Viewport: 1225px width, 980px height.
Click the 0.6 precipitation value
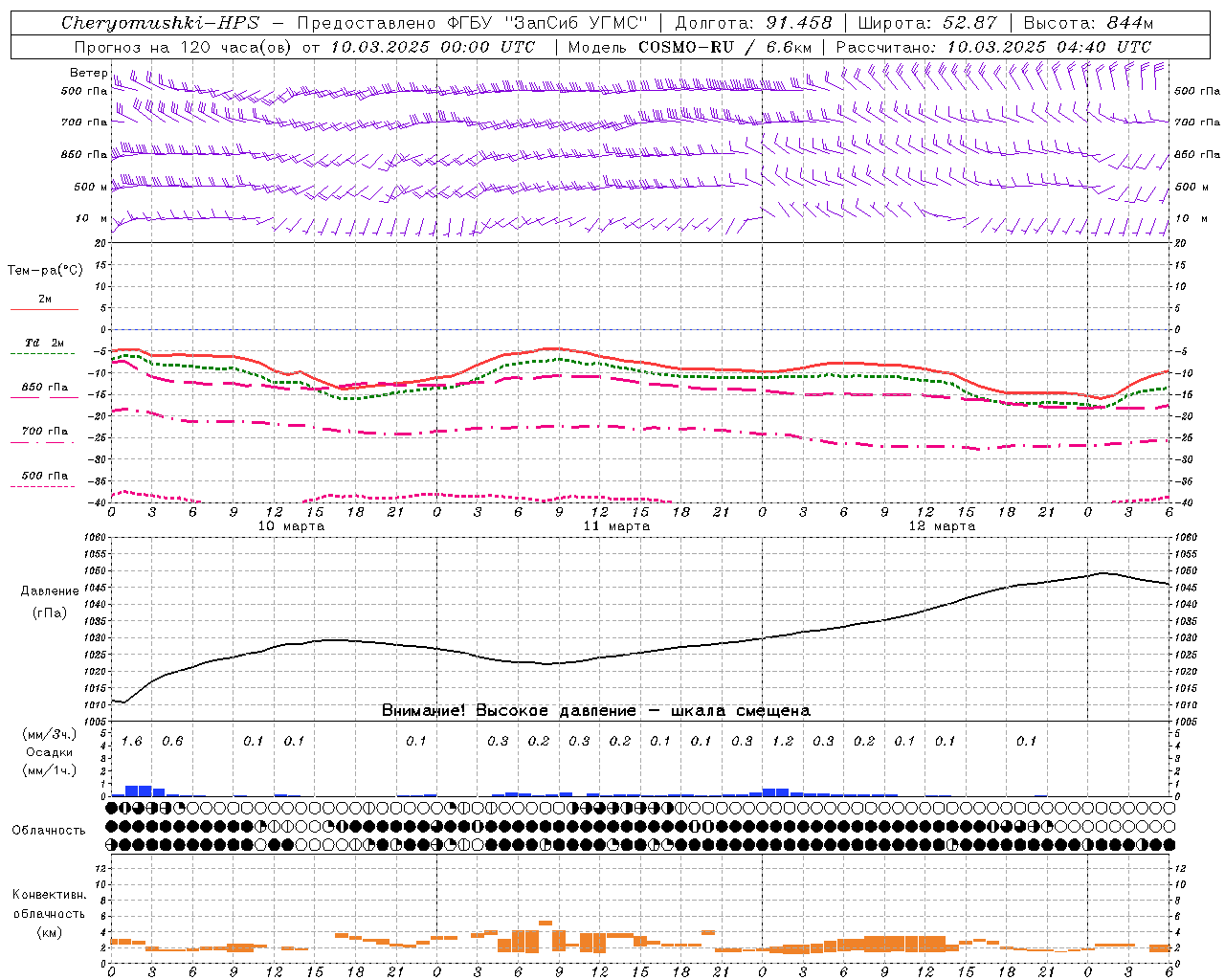[172, 741]
